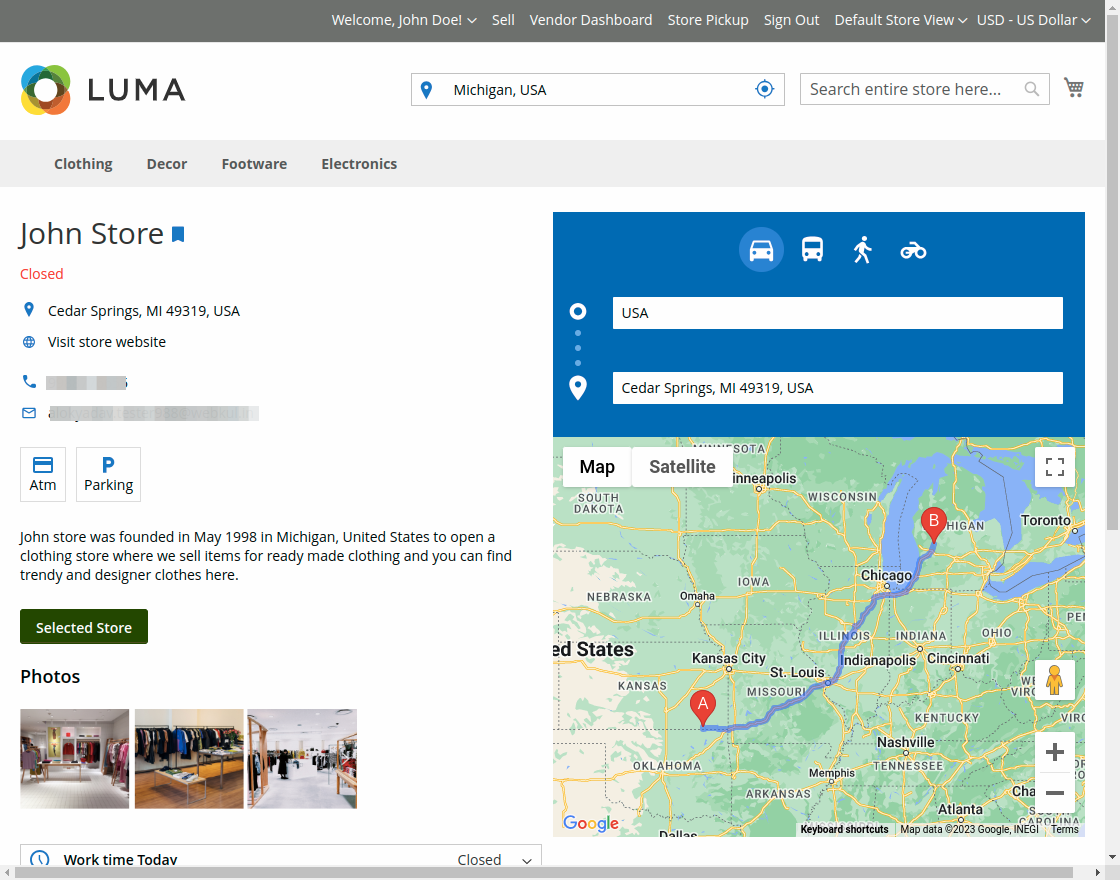
Task: Open the Clothing menu
Action: click(x=83, y=164)
